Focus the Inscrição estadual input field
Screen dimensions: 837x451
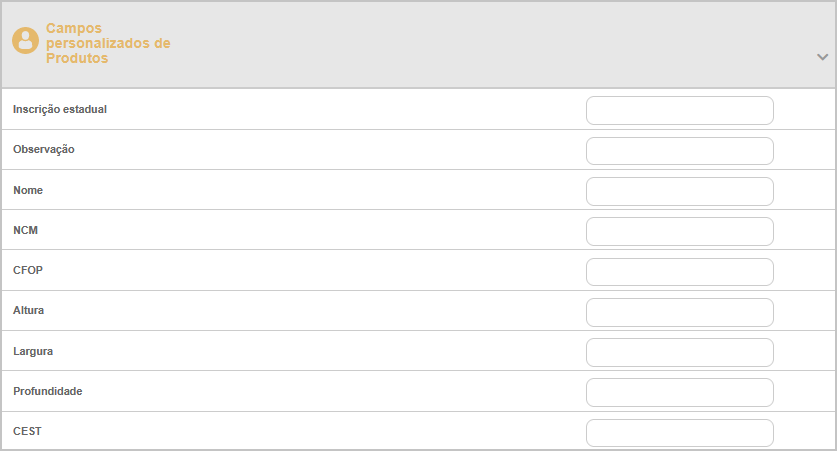pos(680,110)
